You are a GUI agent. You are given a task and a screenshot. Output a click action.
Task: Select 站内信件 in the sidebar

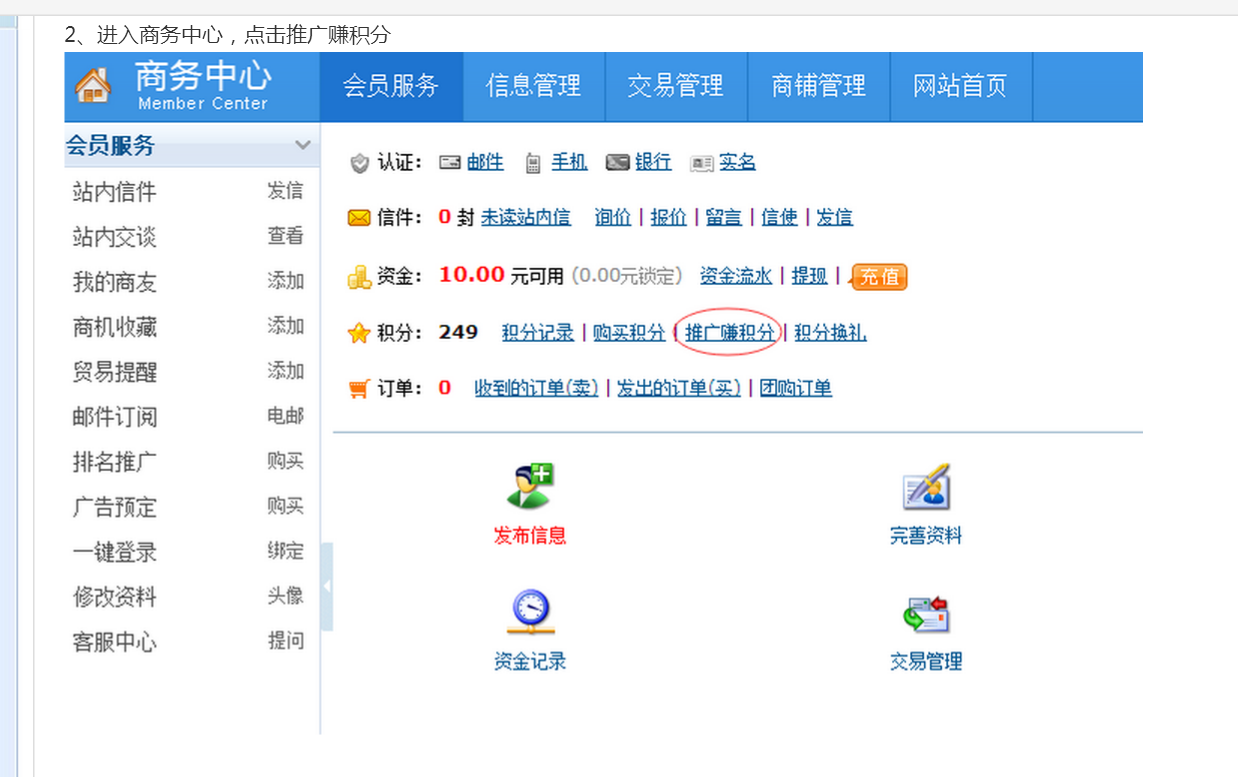point(114,192)
